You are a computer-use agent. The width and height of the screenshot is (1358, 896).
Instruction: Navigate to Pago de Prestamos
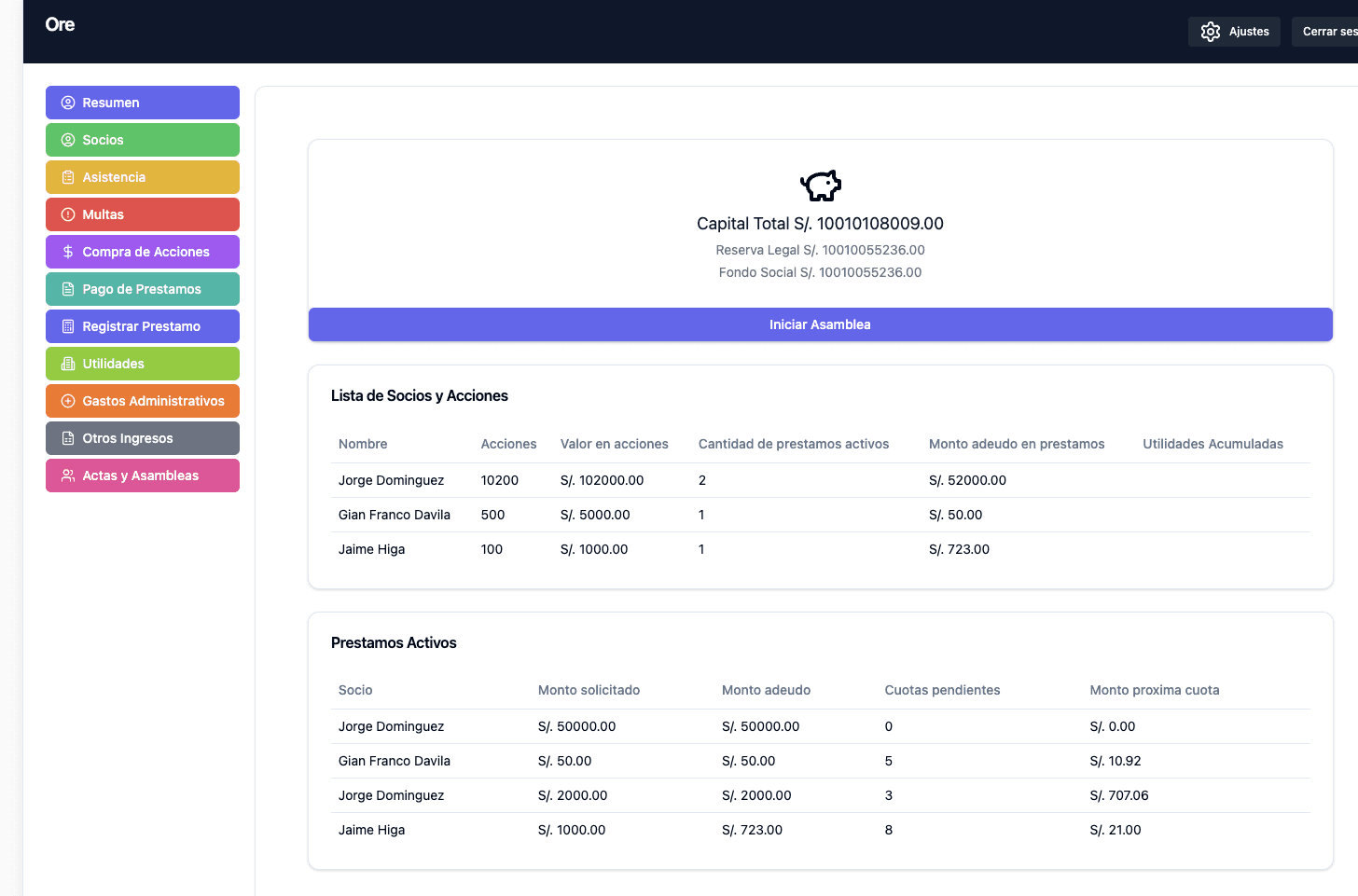tap(143, 289)
